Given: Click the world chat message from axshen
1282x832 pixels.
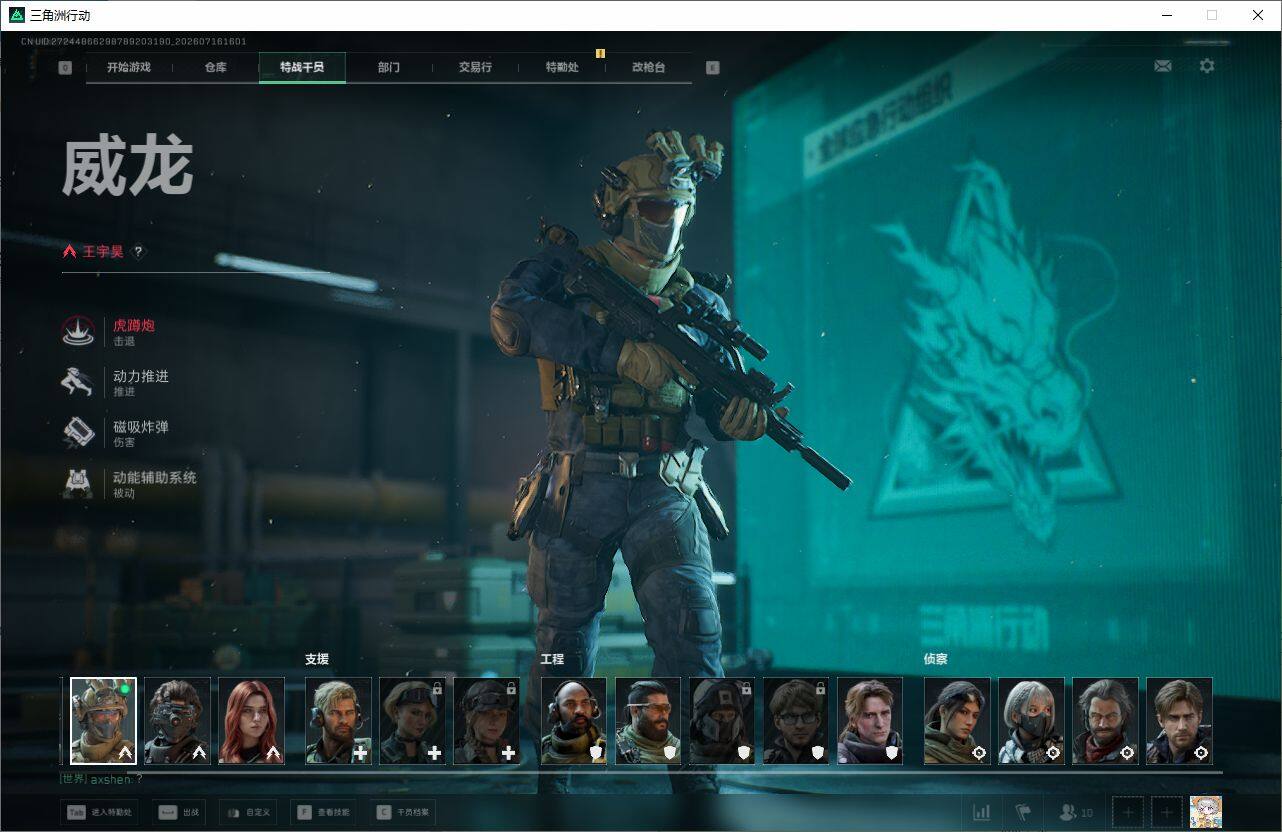Looking at the screenshot, I should pyautogui.click(x=102, y=778).
